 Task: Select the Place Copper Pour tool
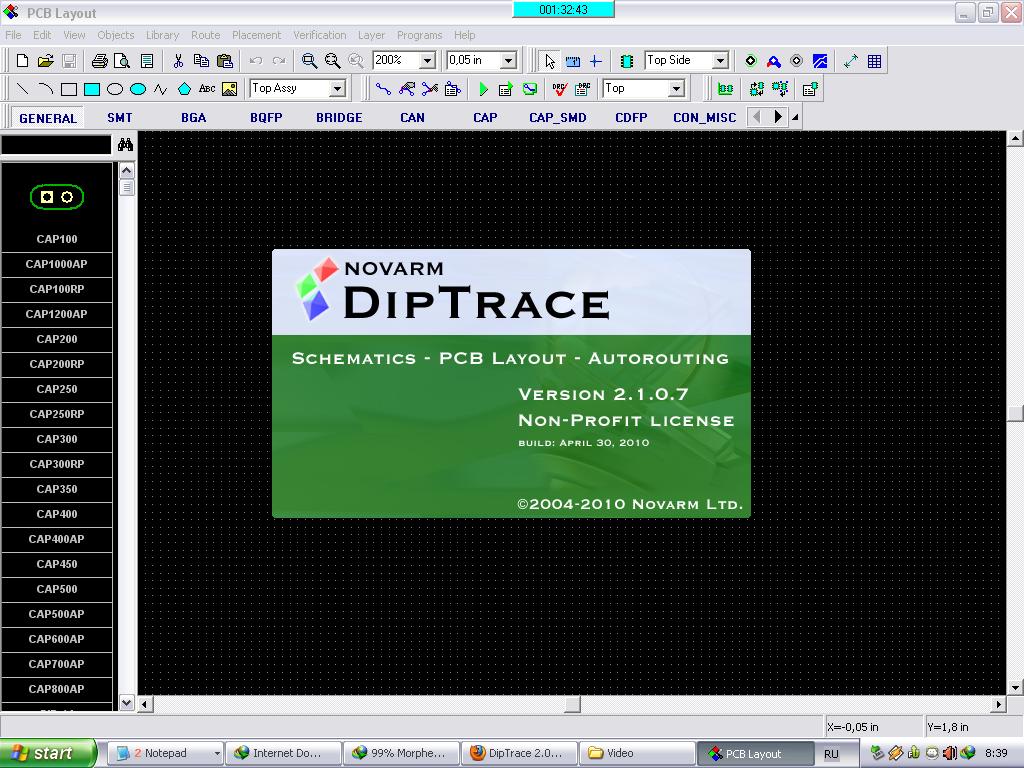820,61
